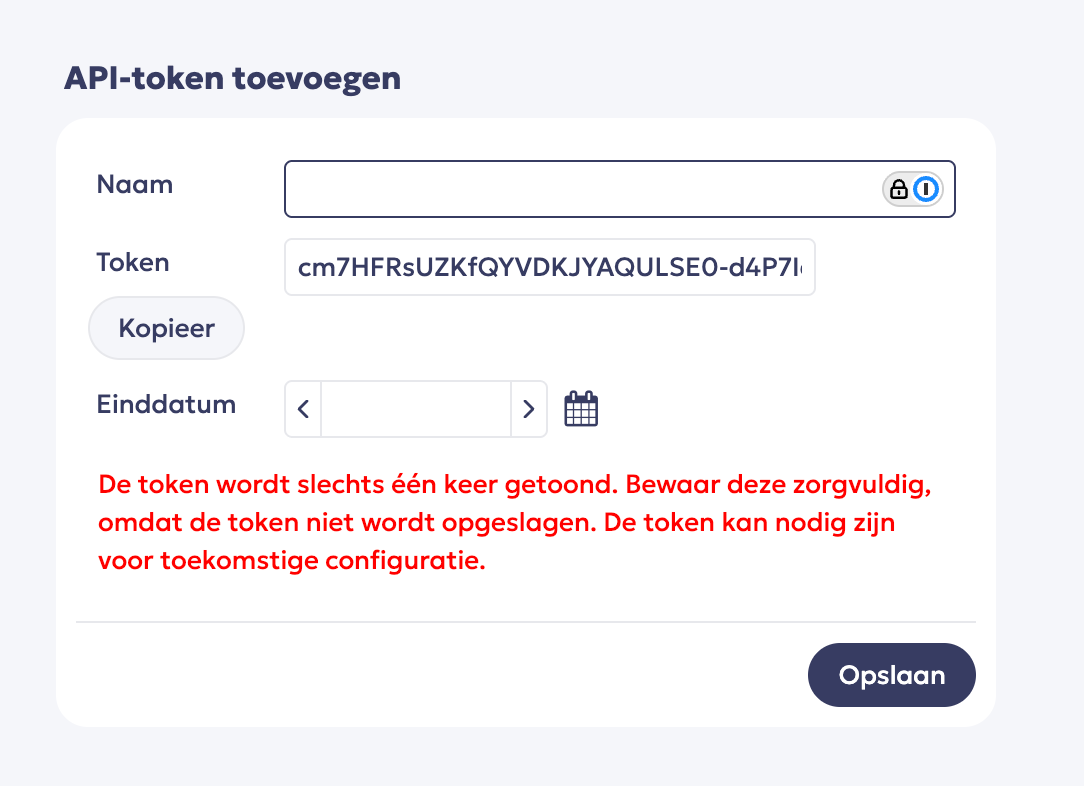Screen dimensions: 1084x786
Task: Click the 1Password icon in Naam field
Action: click(x=927, y=189)
